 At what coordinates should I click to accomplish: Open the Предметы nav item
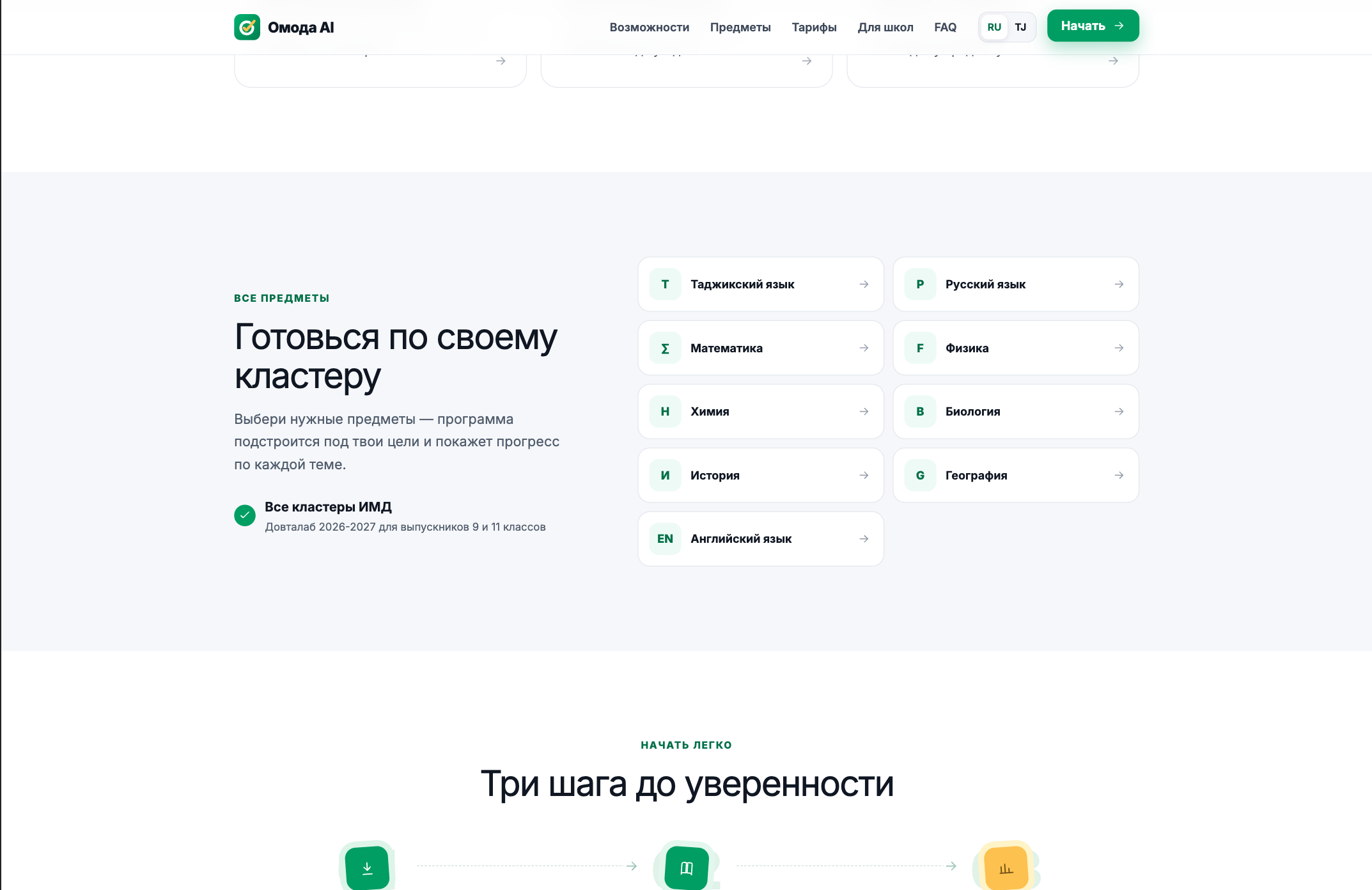pyautogui.click(x=740, y=27)
